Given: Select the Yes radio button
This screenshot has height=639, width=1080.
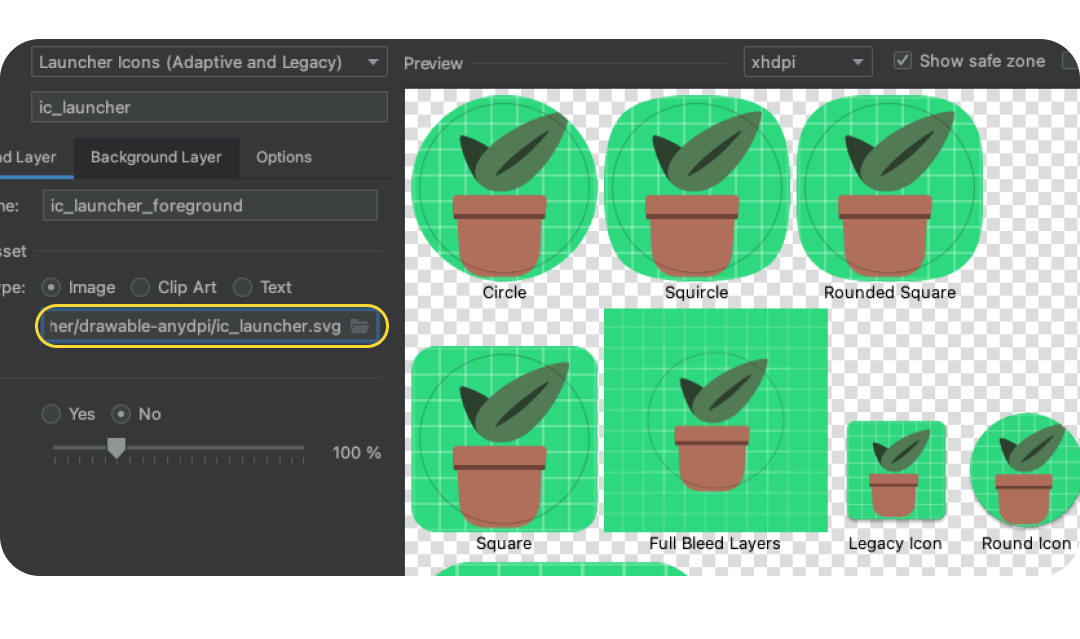Looking at the screenshot, I should pyautogui.click(x=51, y=414).
